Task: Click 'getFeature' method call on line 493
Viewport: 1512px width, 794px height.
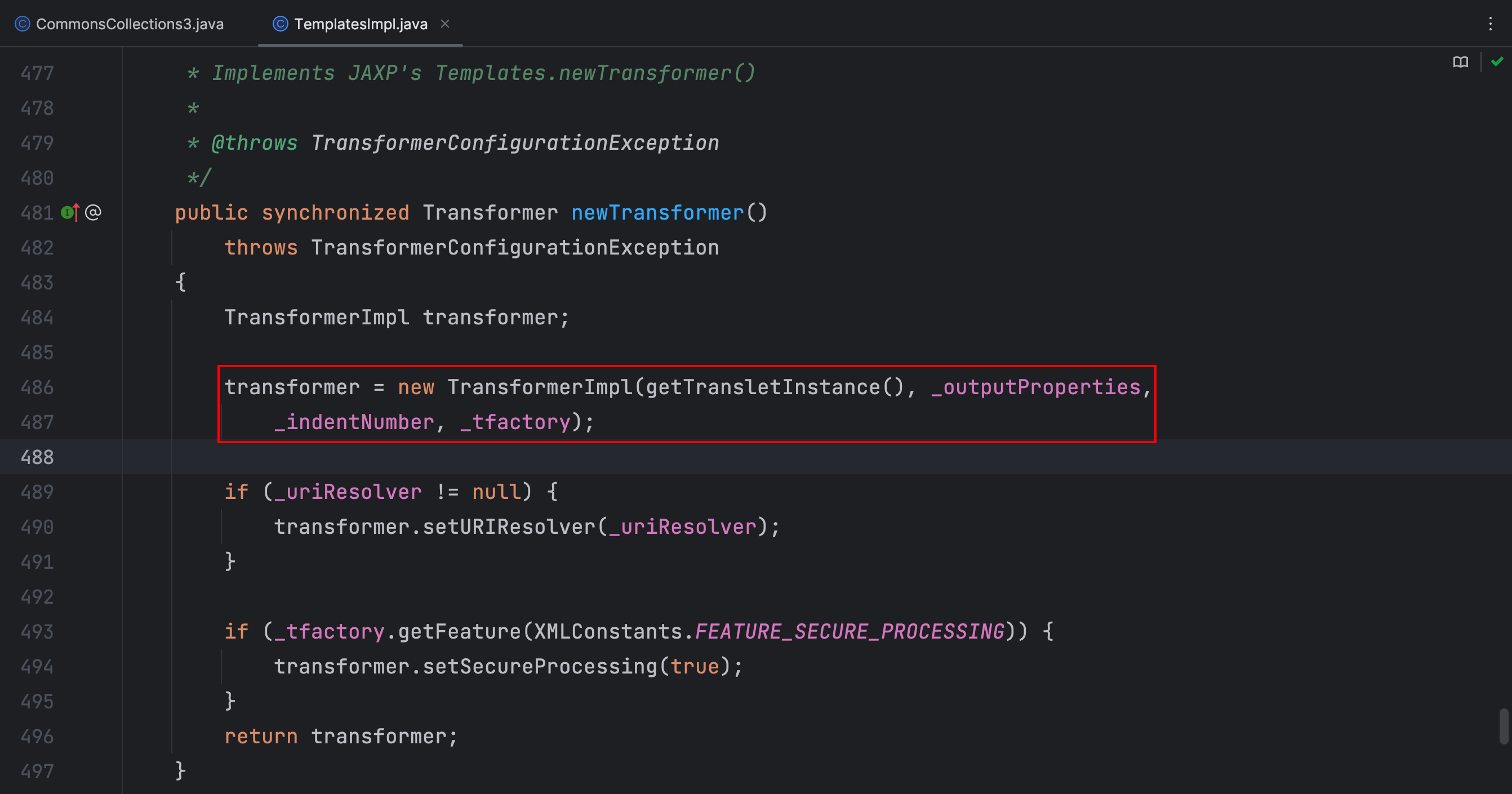Action: (459, 631)
